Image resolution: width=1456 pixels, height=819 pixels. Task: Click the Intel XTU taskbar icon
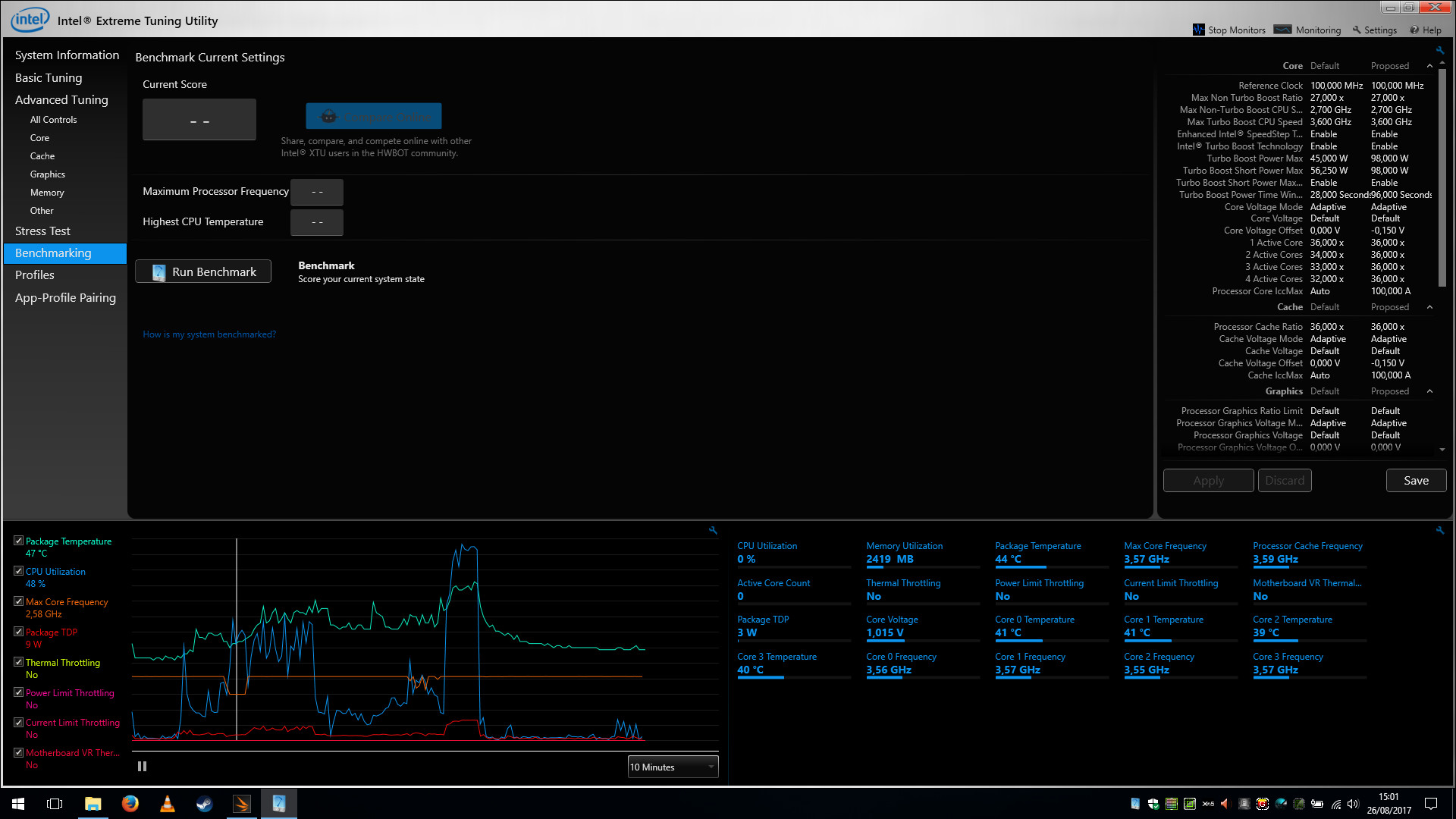[278, 804]
